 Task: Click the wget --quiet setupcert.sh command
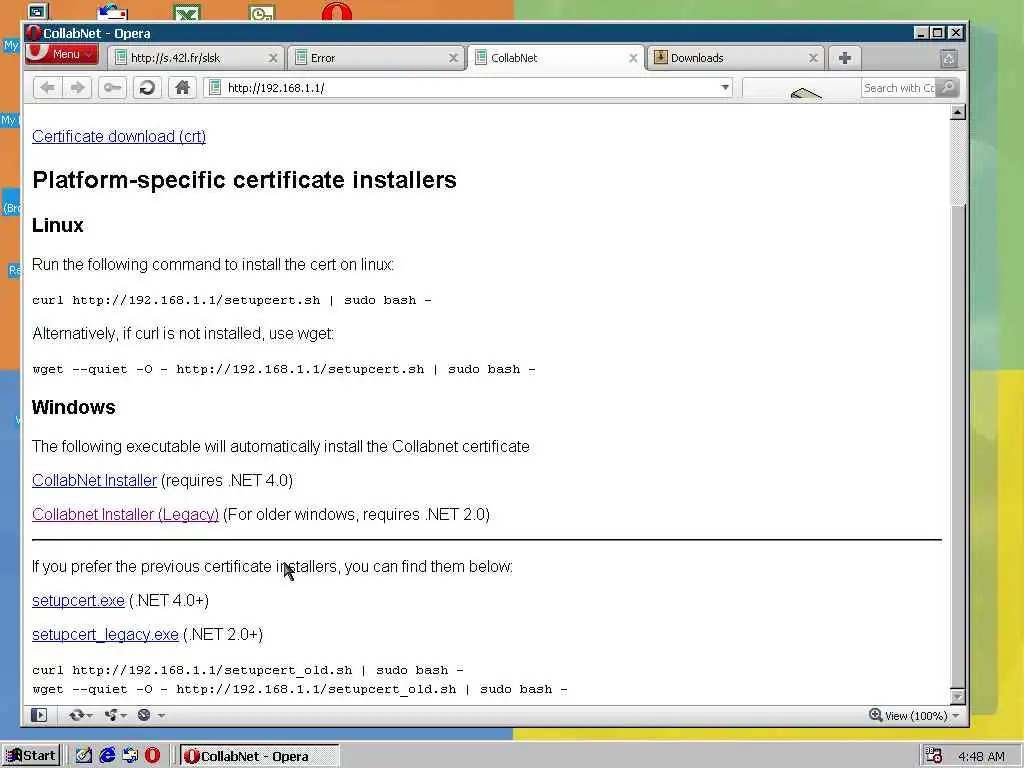point(284,370)
